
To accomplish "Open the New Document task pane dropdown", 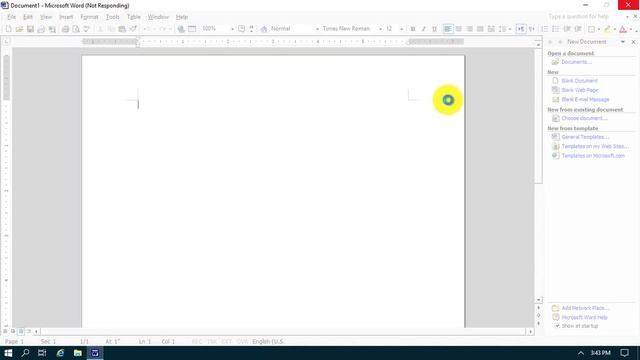I will 623,42.
